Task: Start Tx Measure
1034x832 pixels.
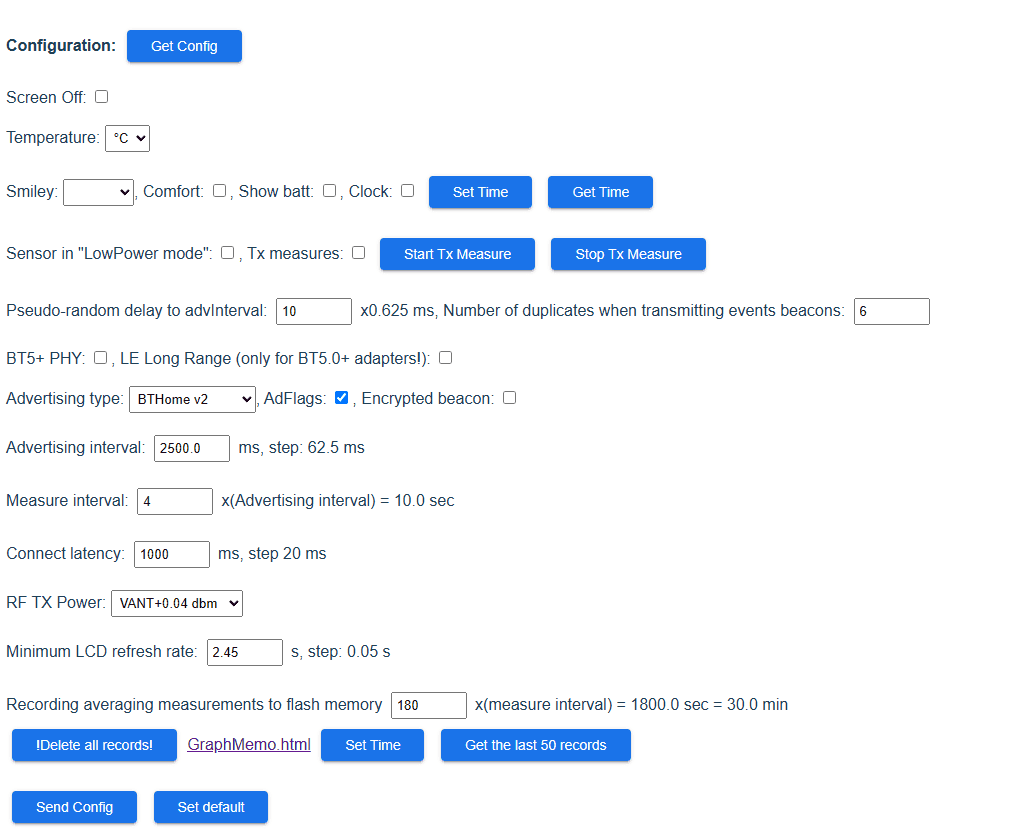Action: point(457,254)
